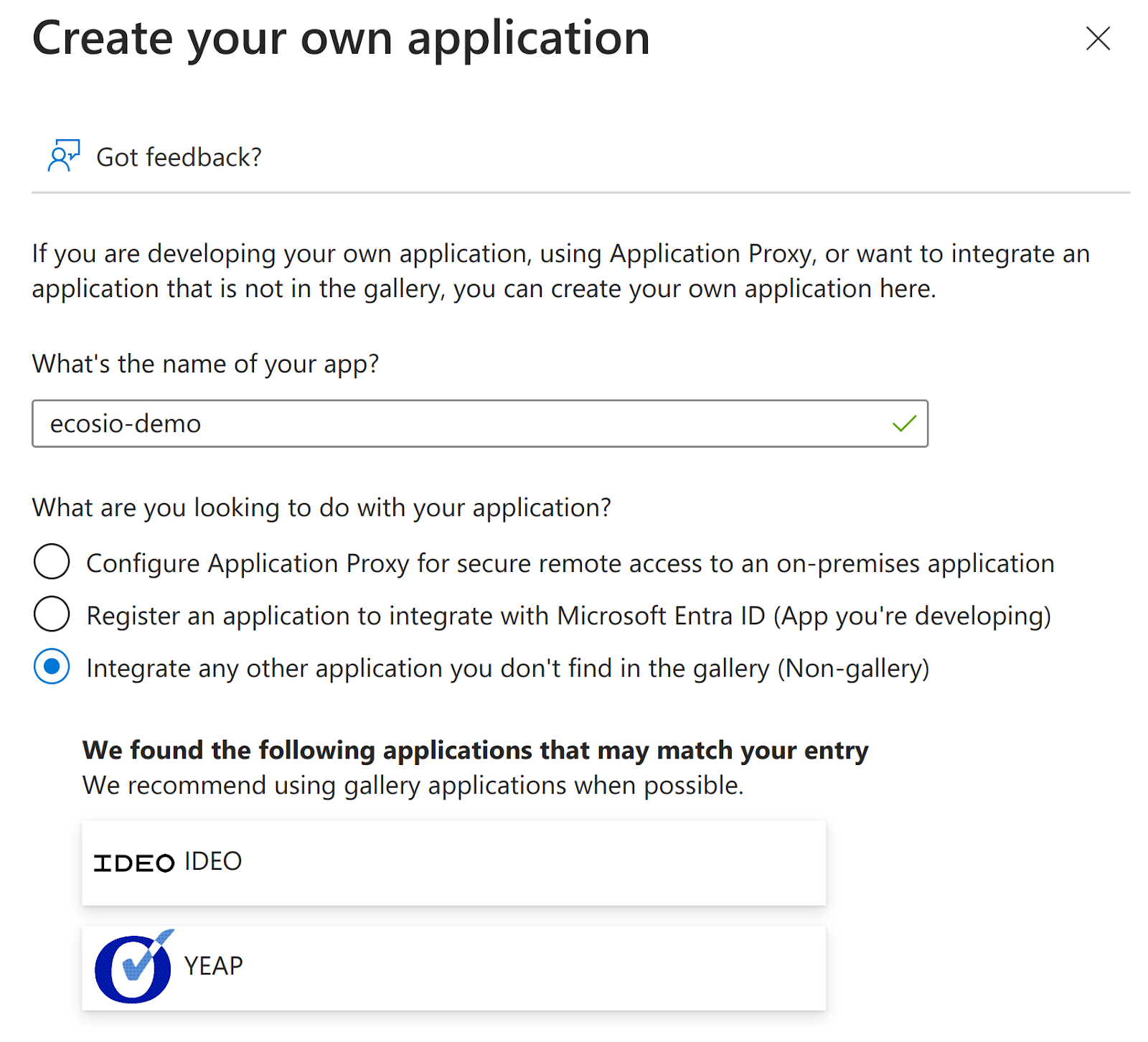Click 'What are you looking to do' question text
Screen dimensions: 1148x1042
point(321,507)
